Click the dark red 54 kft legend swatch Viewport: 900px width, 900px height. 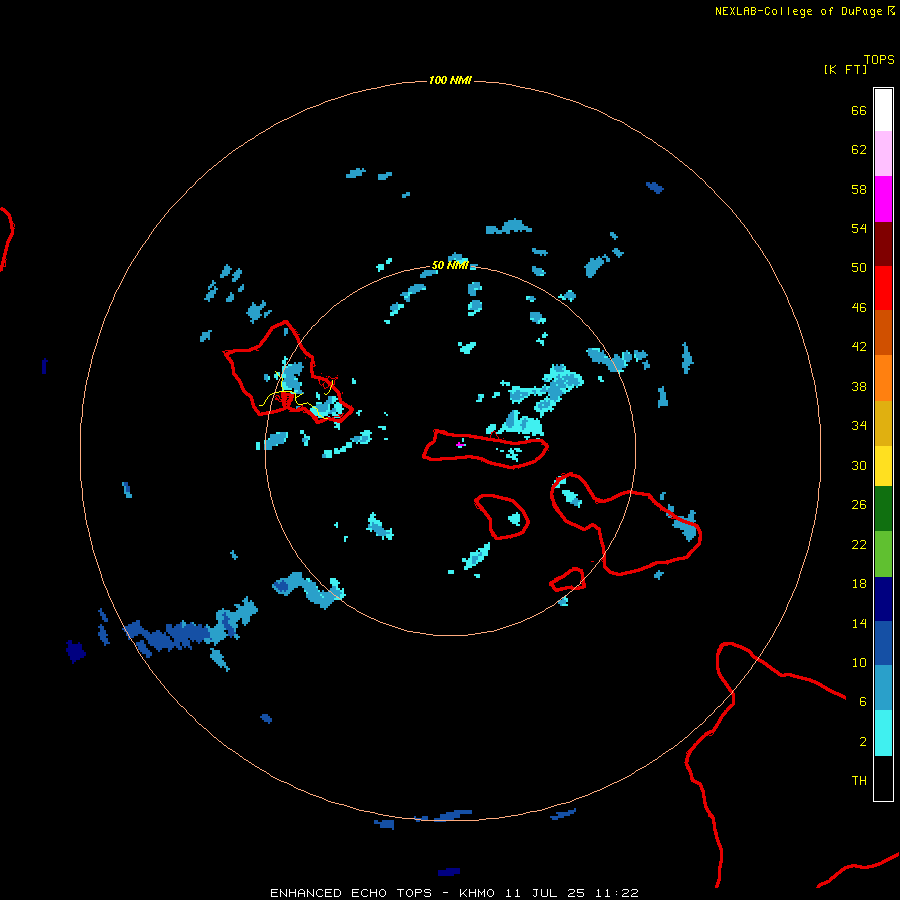click(x=883, y=243)
